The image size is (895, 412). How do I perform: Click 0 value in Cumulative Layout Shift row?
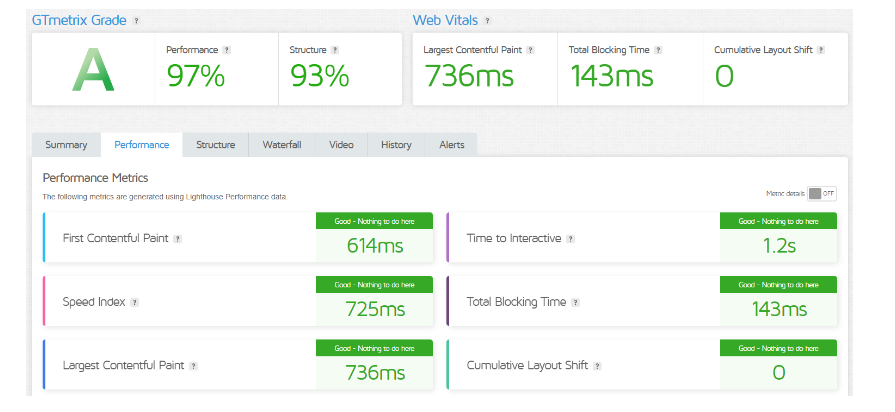779,373
